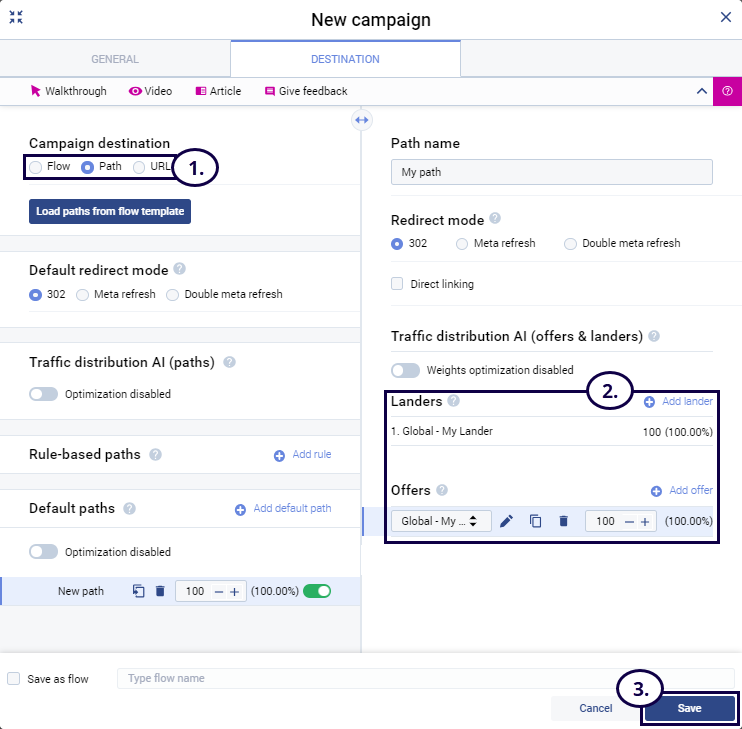Image resolution: width=742 pixels, height=729 pixels.
Task: Click the edit pencil icon for the offer
Action: click(x=506, y=521)
